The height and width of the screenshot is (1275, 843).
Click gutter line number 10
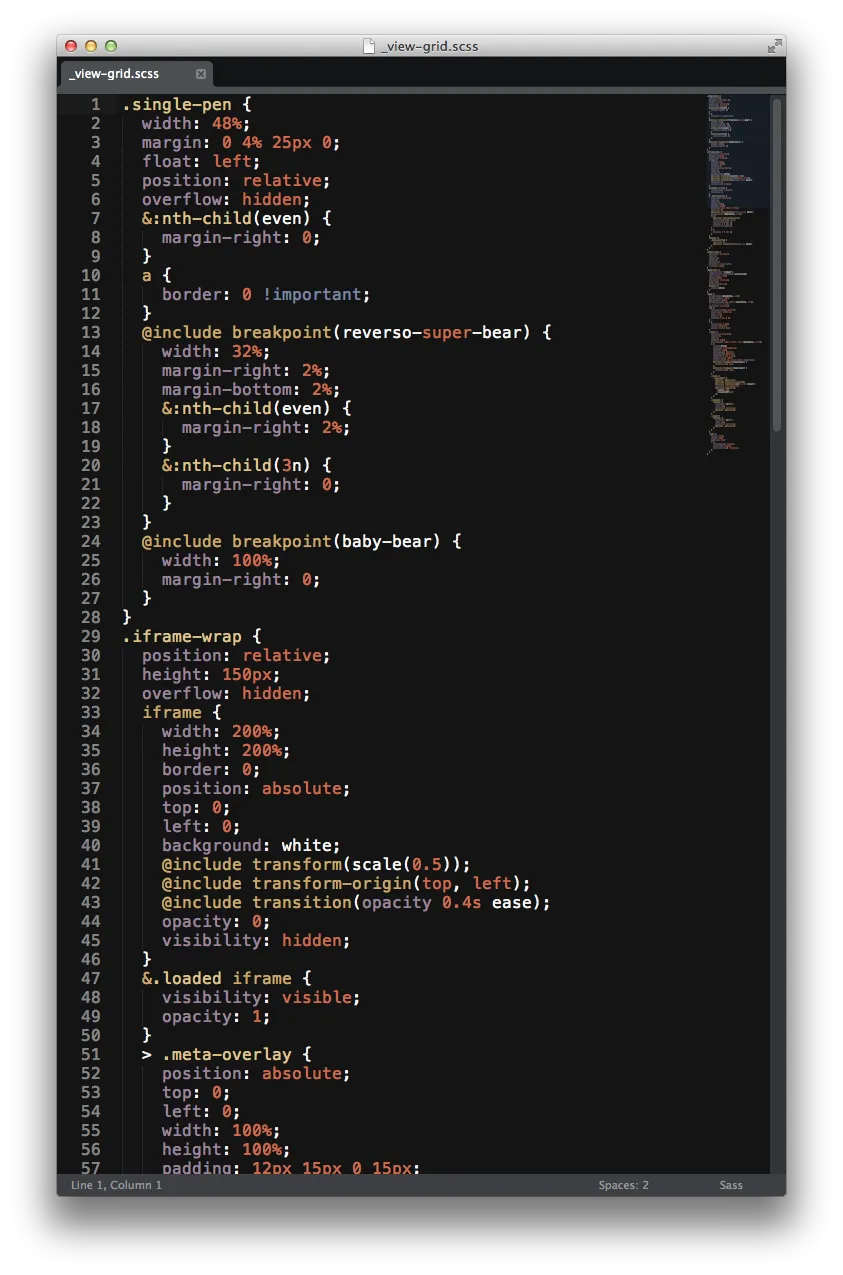pyautogui.click(x=91, y=275)
